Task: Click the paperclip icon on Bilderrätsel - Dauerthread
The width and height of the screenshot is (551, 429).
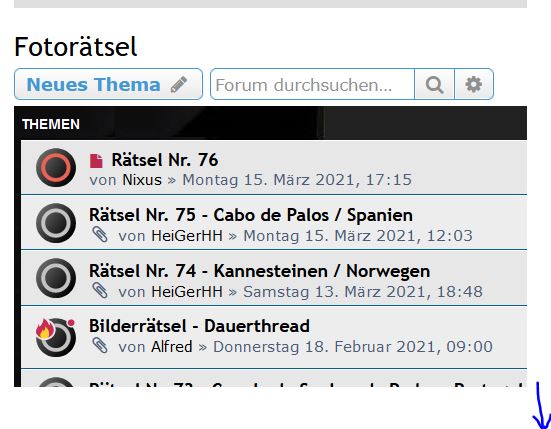Action: pyautogui.click(x=100, y=345)
